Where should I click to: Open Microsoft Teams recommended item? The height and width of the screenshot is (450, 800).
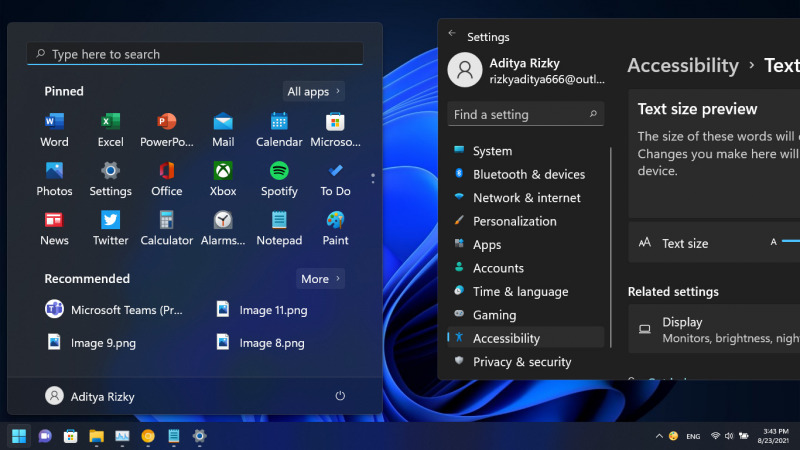(114, 310)
